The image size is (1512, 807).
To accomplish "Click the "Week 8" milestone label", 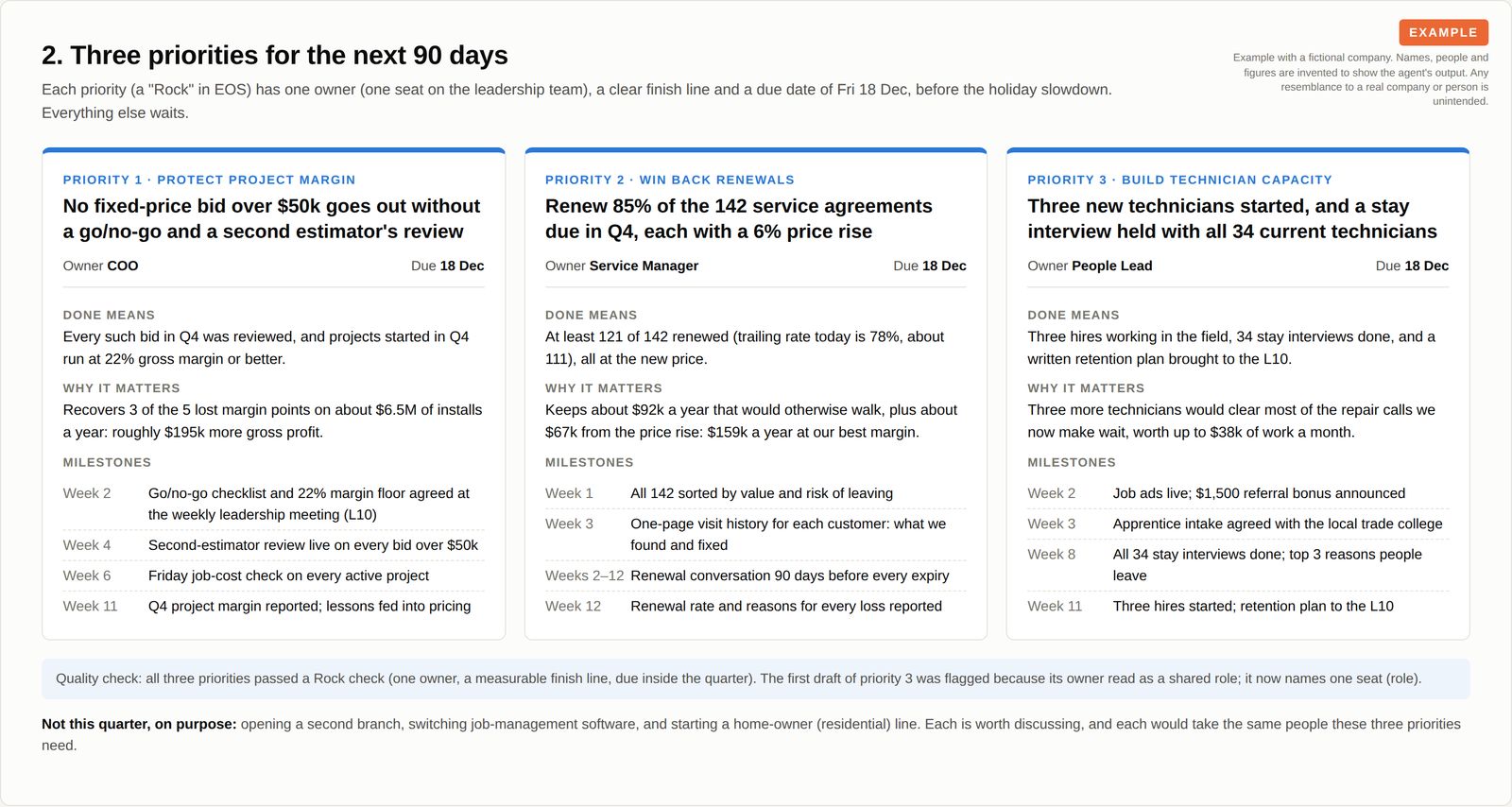I will [1052, 555].
